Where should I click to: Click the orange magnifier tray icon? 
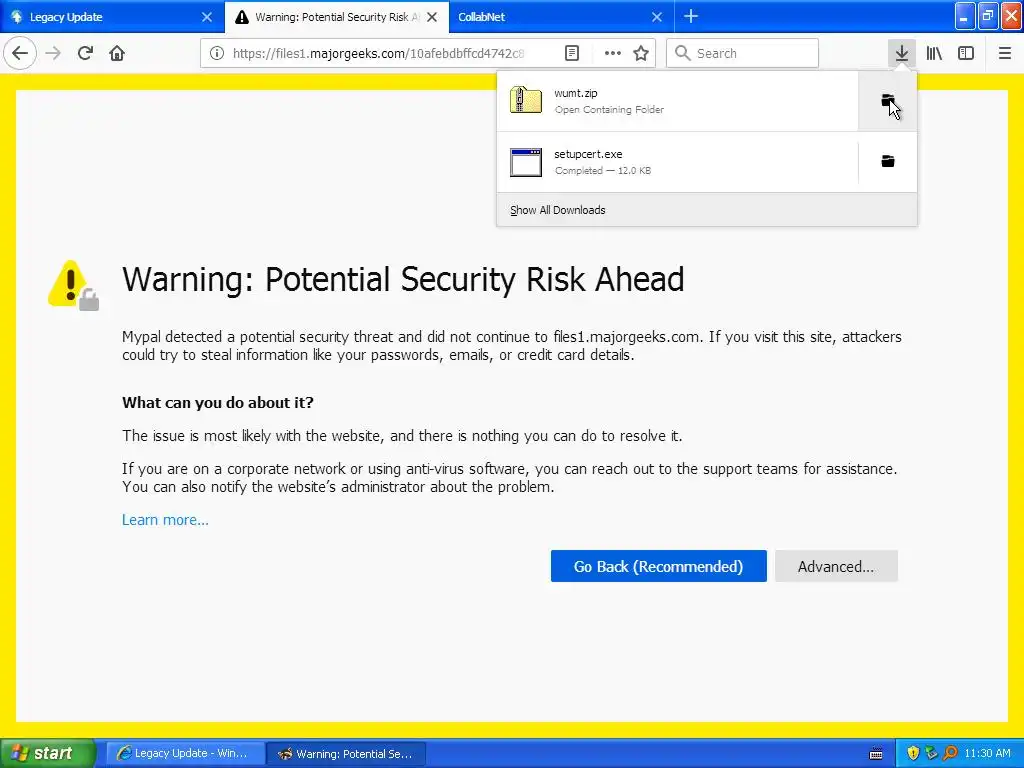950,753
